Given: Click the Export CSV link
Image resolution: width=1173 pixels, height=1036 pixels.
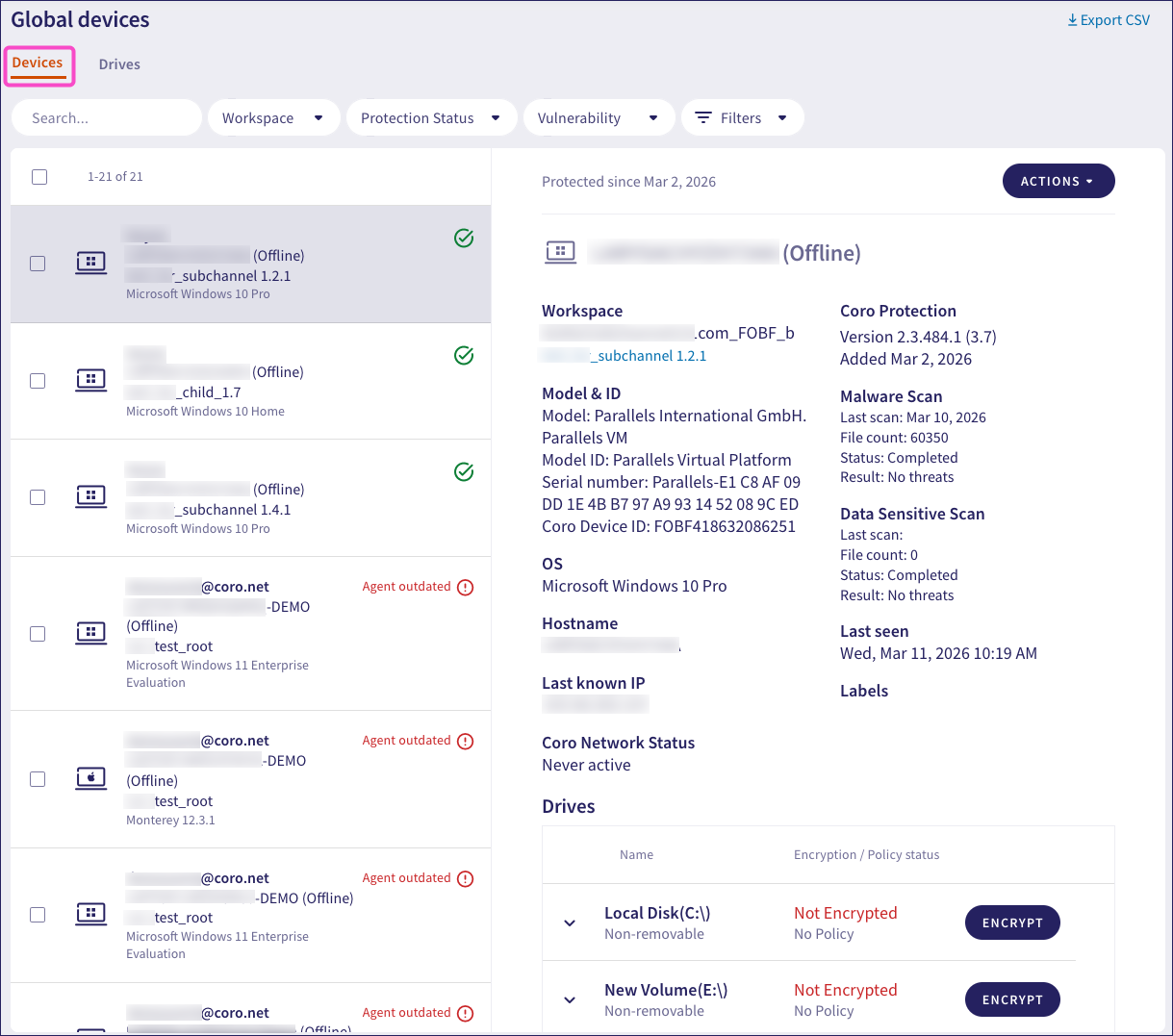Looking at the screenshot, I should (x=1109, y=20).
